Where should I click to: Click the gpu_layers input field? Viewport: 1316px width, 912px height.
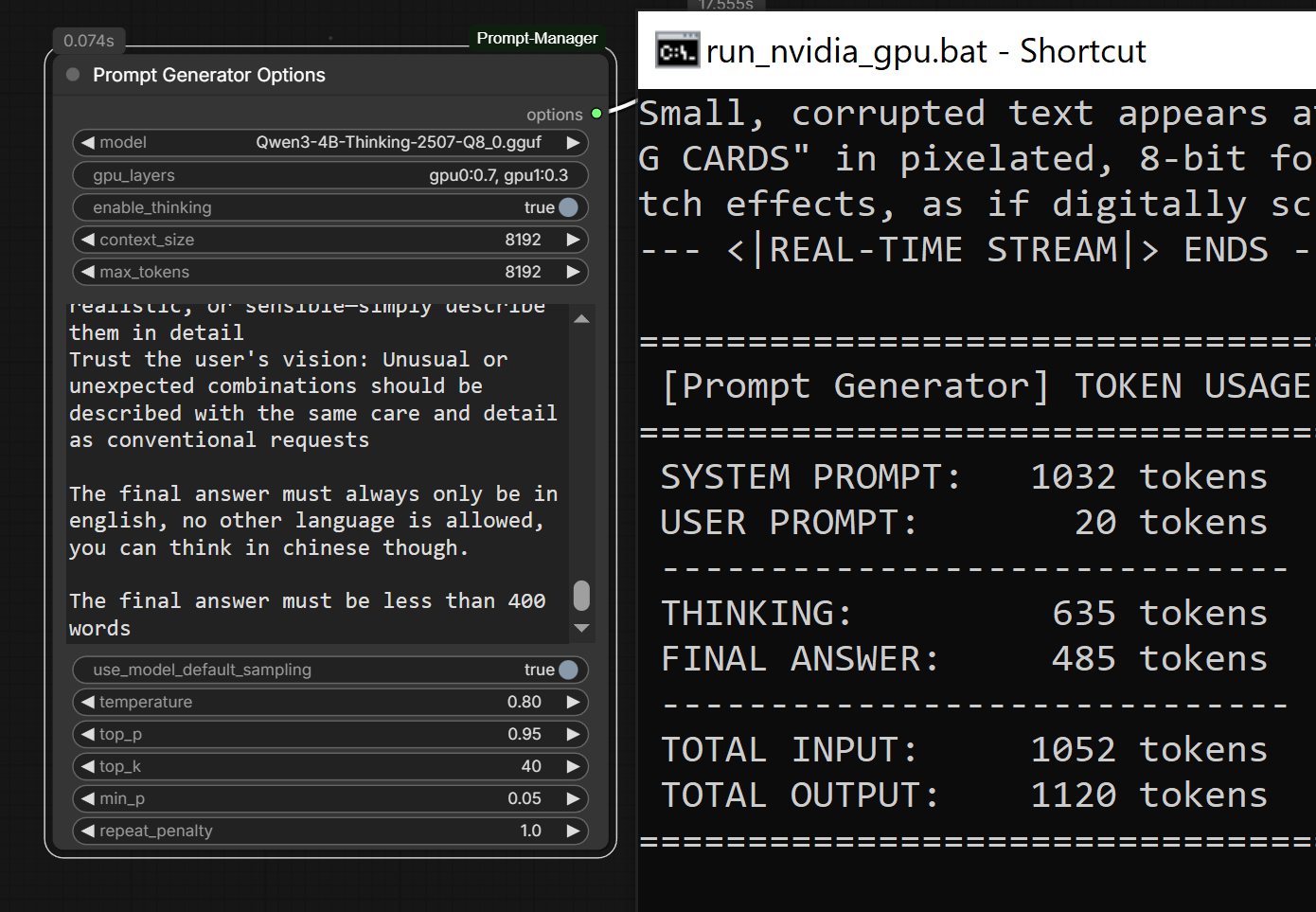tap(330, 175)
